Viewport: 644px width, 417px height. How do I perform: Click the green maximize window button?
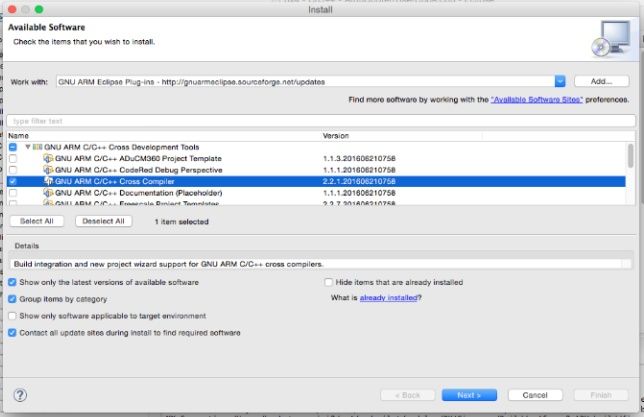pyautogui.click(x=39, y=9)
